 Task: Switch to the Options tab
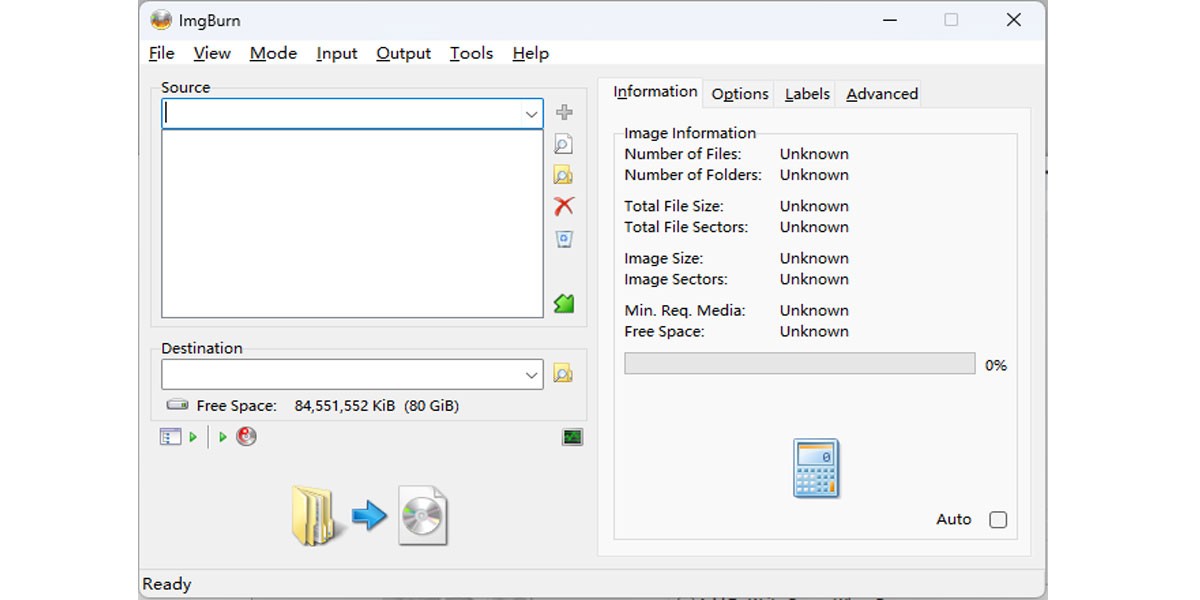(x=740, y=94)
